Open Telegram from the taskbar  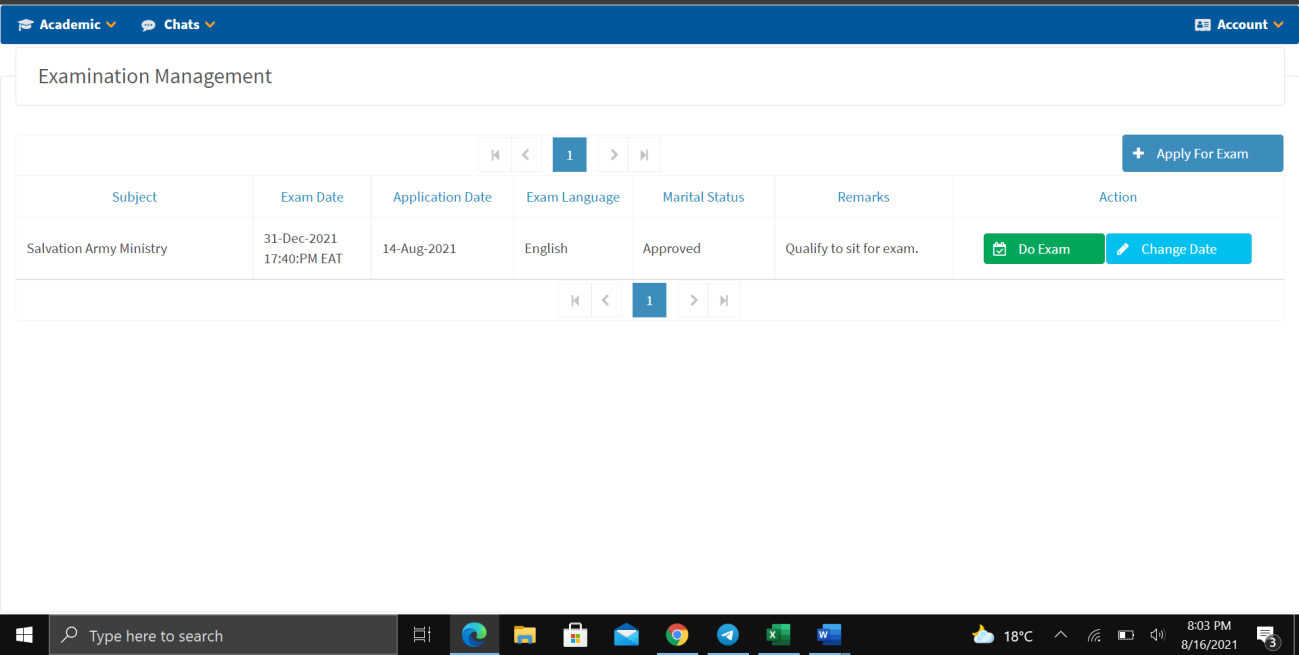click(x=728, y=635)
